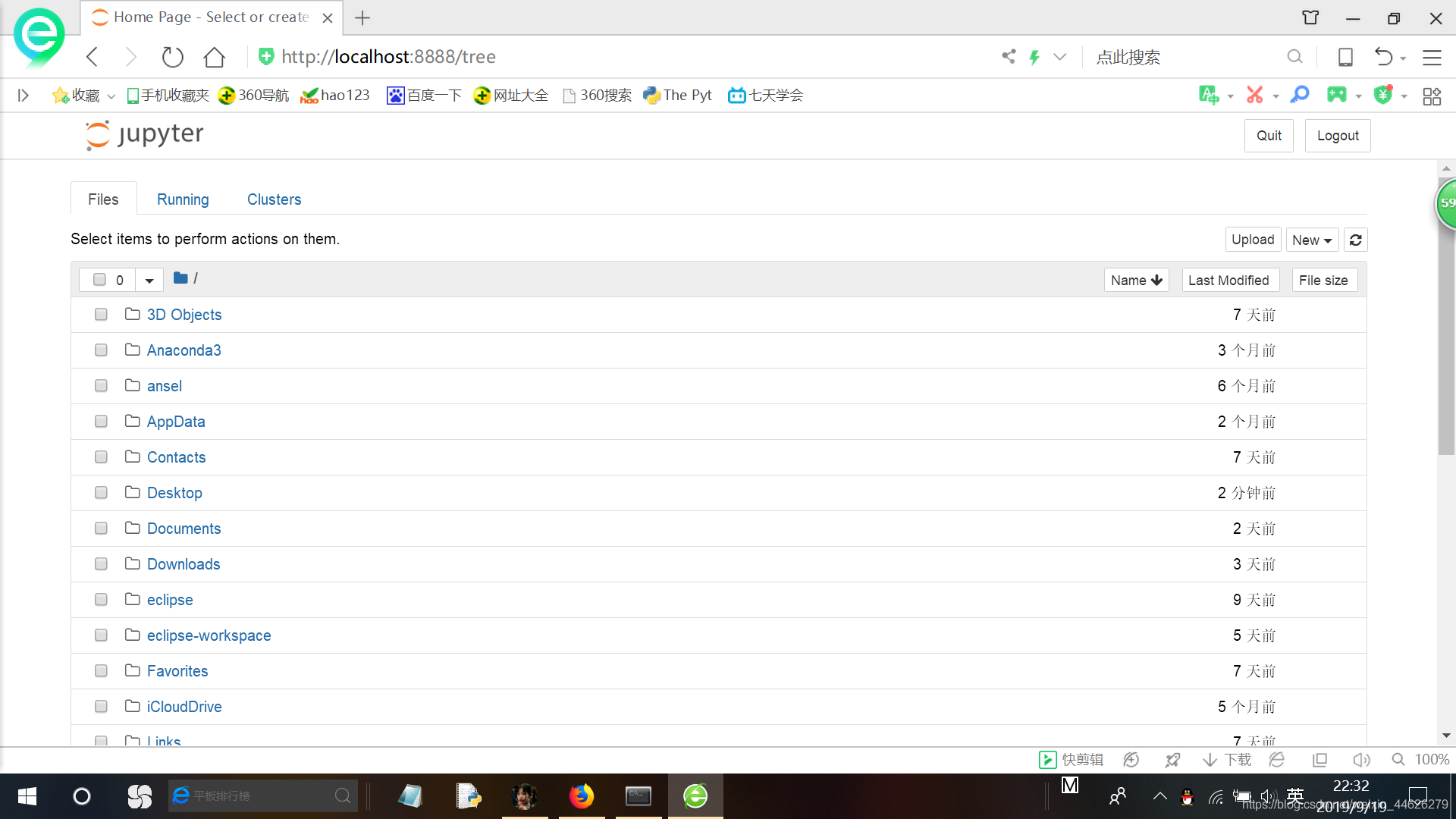
Task: Open Firefox from the taskbar
Action: click(x=582, y=796)
